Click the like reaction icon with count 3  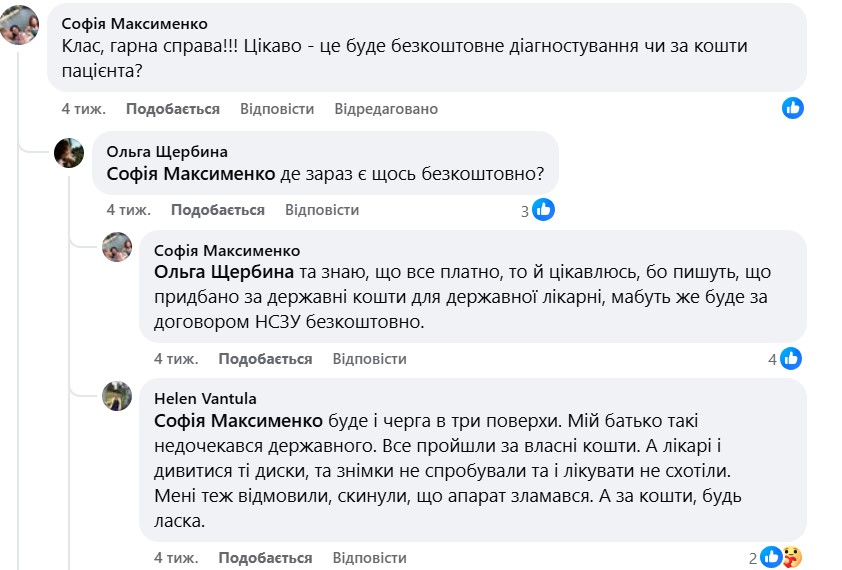point(543,210)
